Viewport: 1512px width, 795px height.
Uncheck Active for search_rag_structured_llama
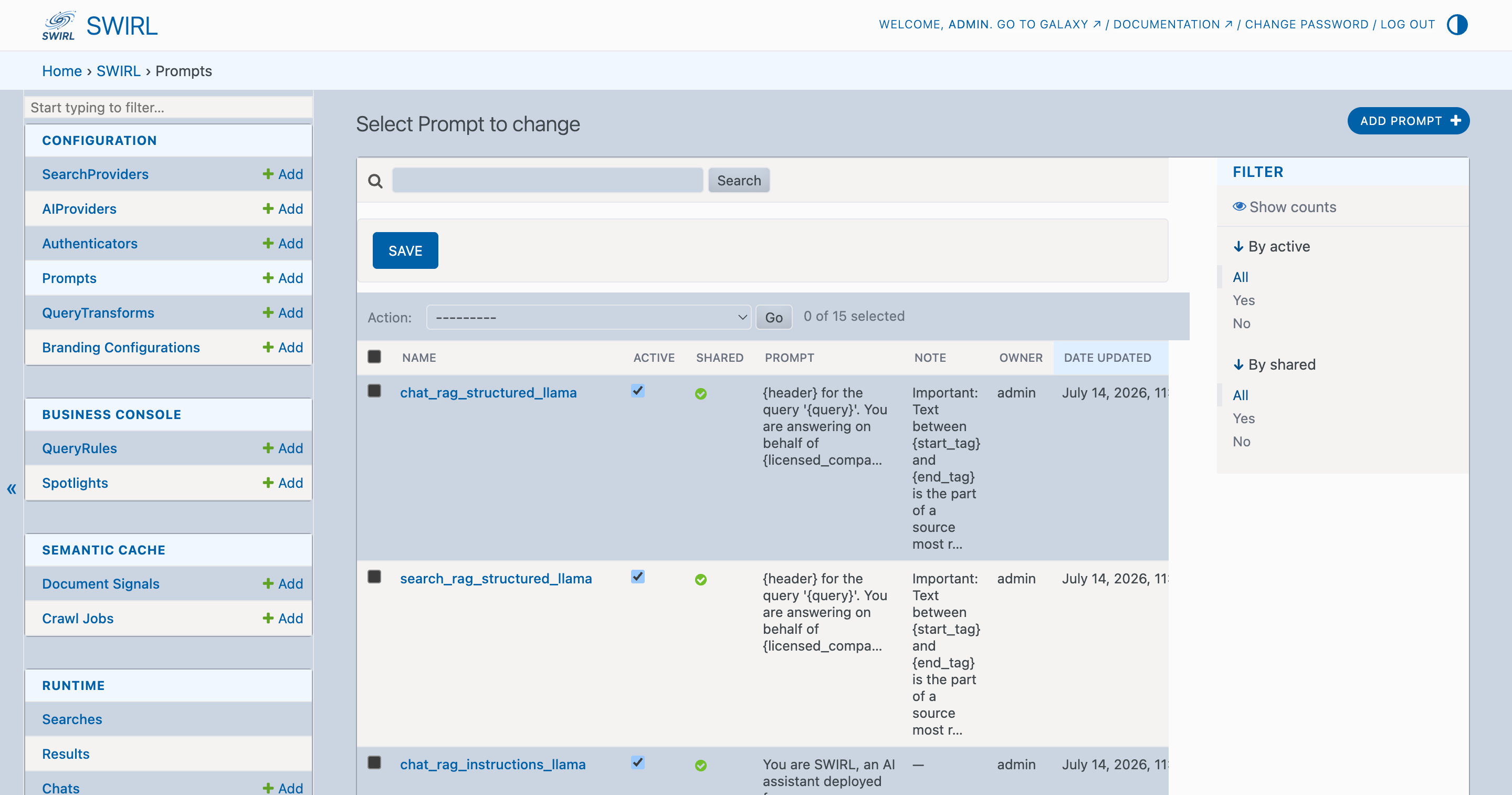coord(638,577)
